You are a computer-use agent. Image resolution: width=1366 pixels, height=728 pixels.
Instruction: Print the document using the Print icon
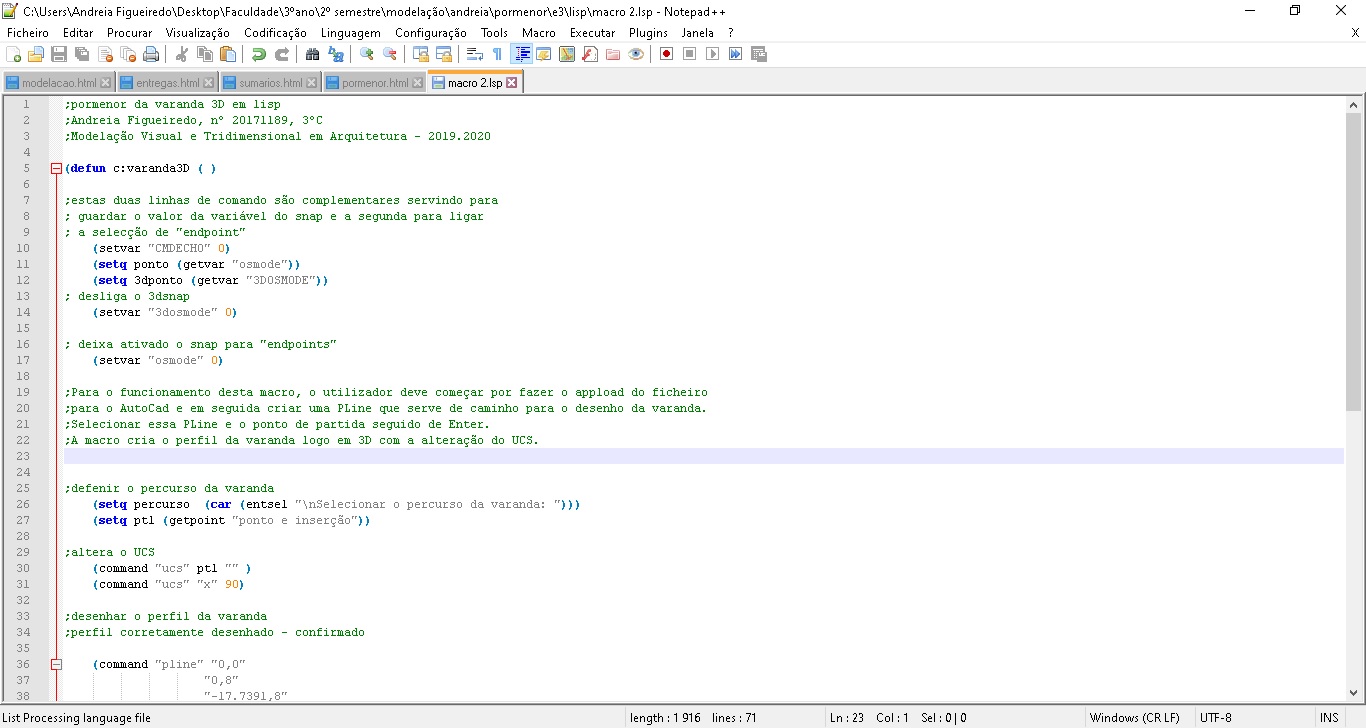coord(151,54)
